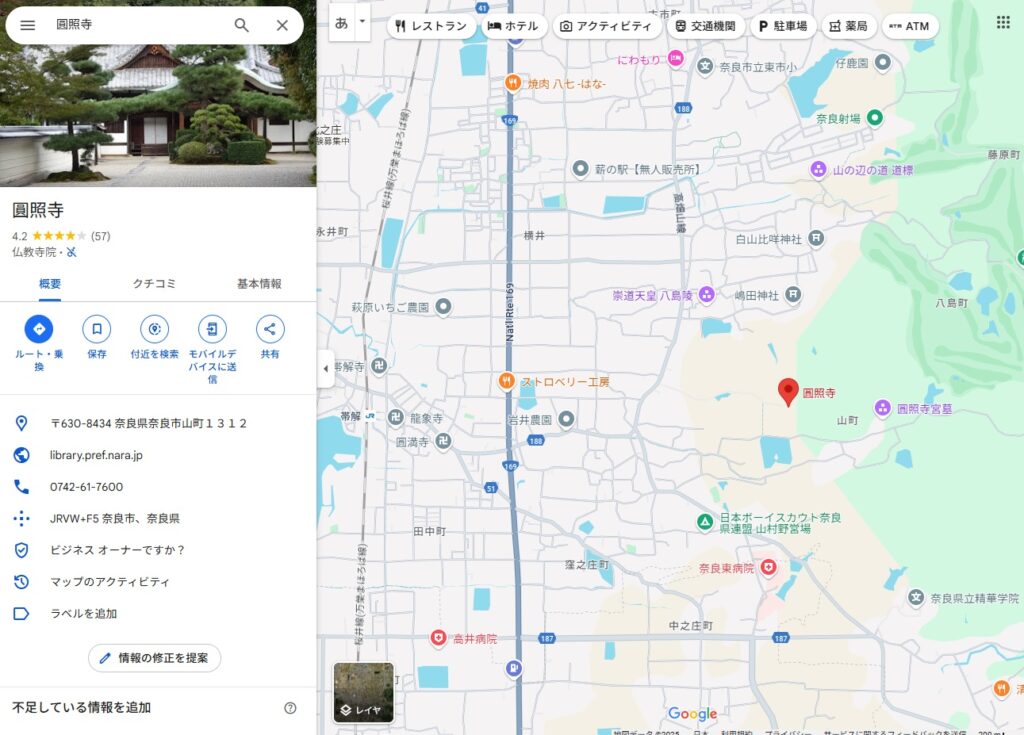Save place with 保存 bookmark icon
The image size is (1024, 735).
pyautogui.click(x=97, y=329)
